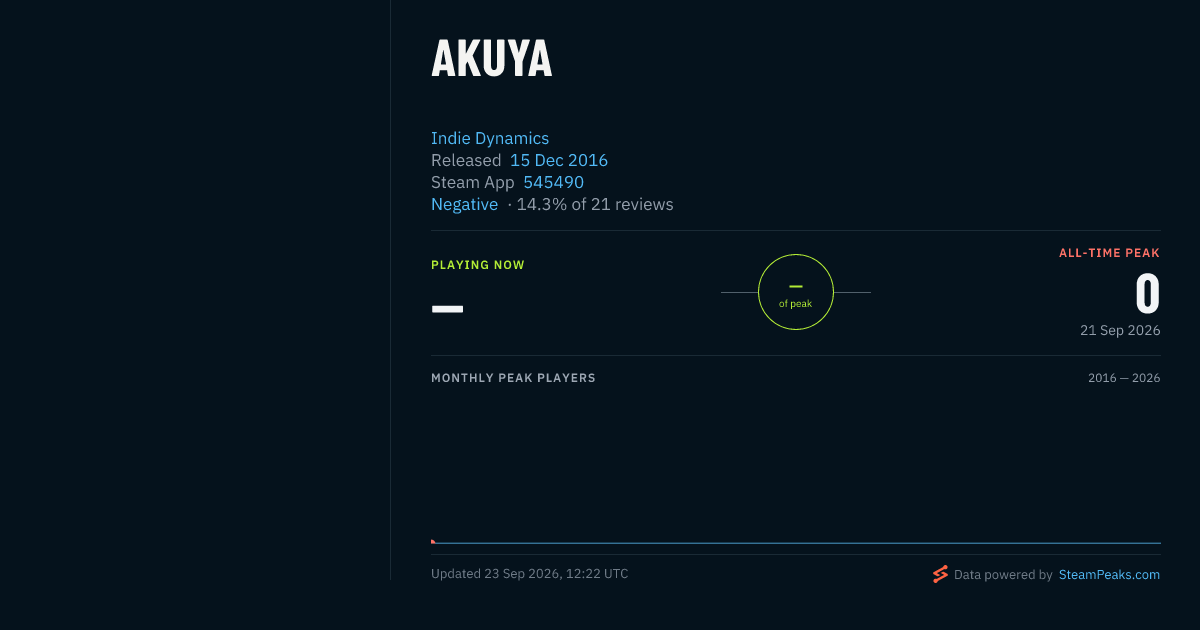The width and height of the screenshot is (1200, 630).
Task: Click the SteamPeaks logo icon
Action: tap(940, 574)
